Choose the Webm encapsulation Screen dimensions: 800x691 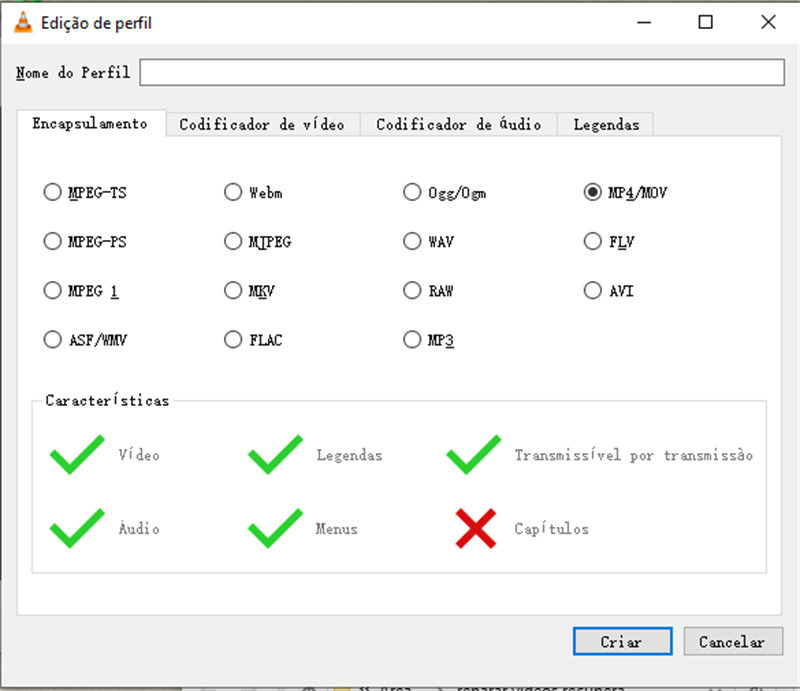click(233, 192)
